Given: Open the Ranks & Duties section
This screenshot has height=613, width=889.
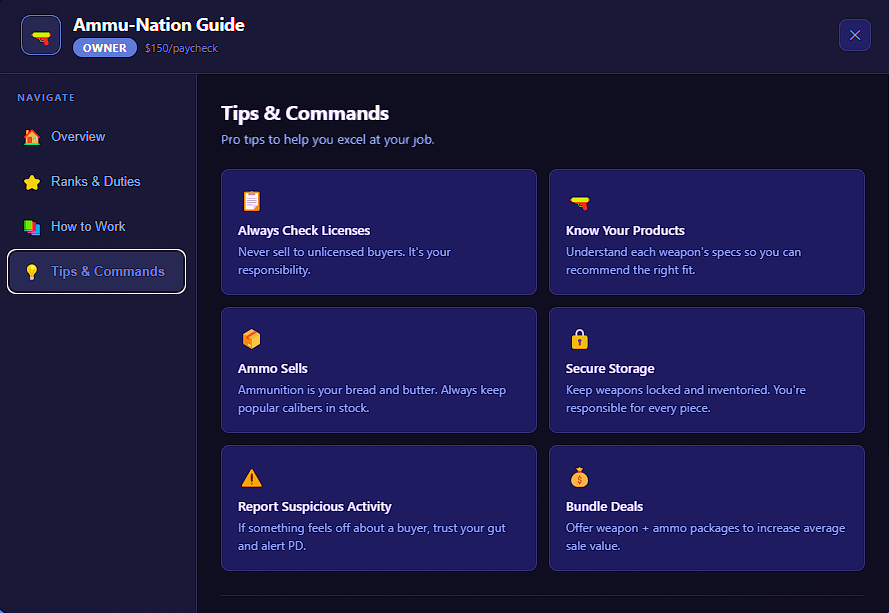Looking at the screenshot, I should pos(96,181).
